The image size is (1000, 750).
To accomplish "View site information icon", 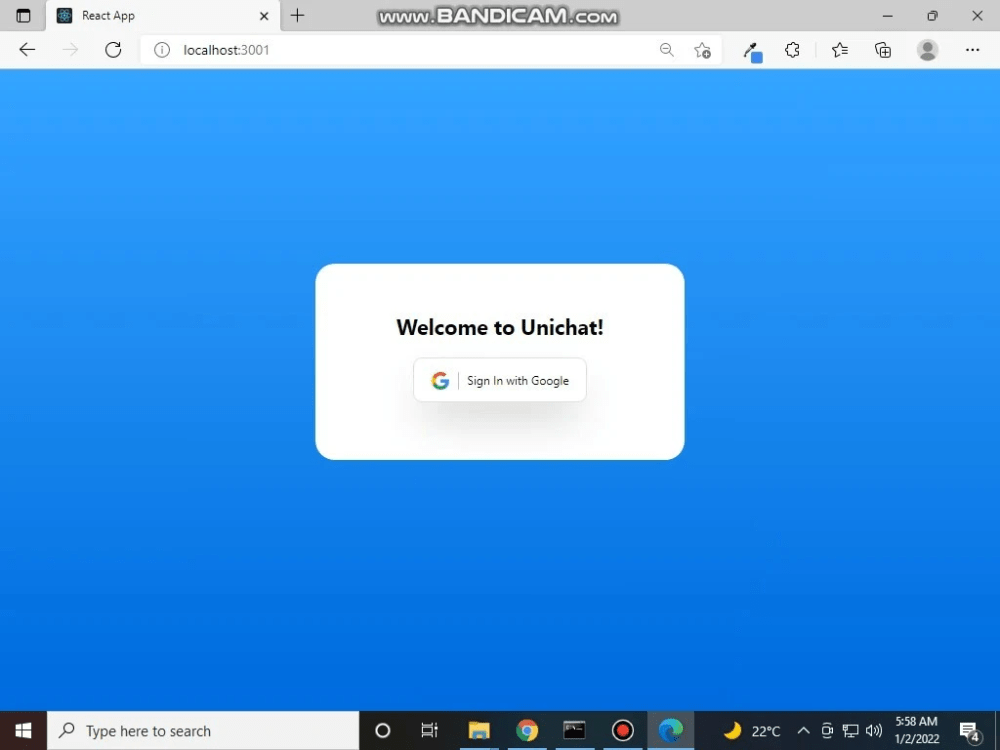I will click(162, 50).
